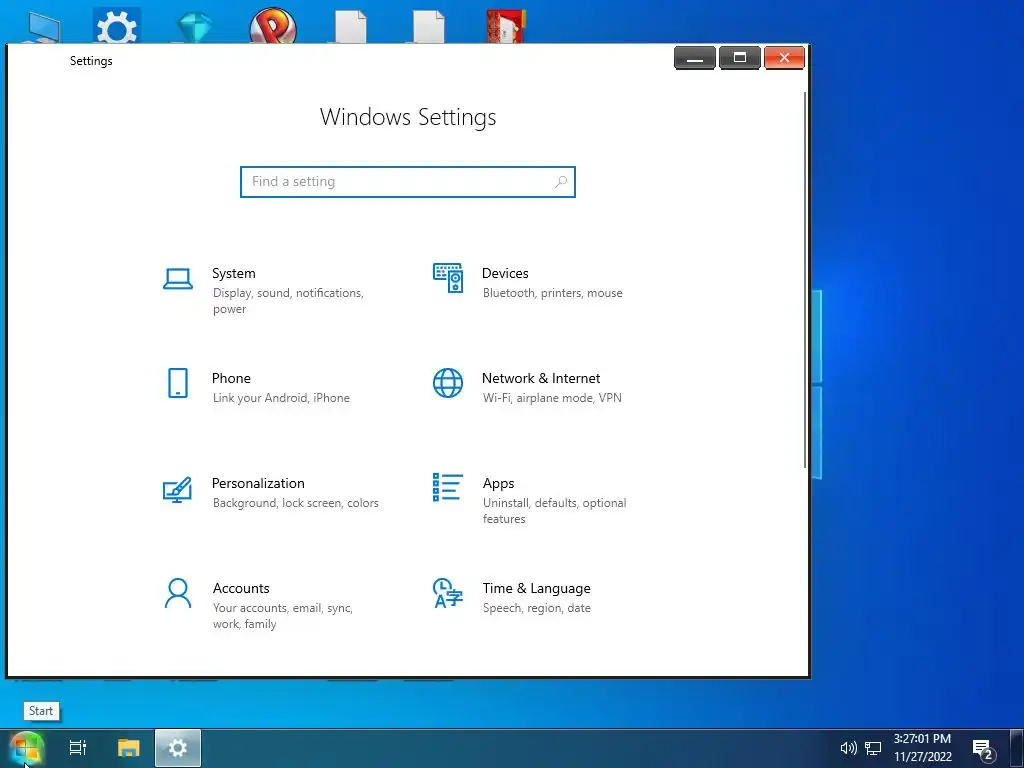Click the Settings window vertical scrollbar

pyautogui.click(x=805, y=280)
